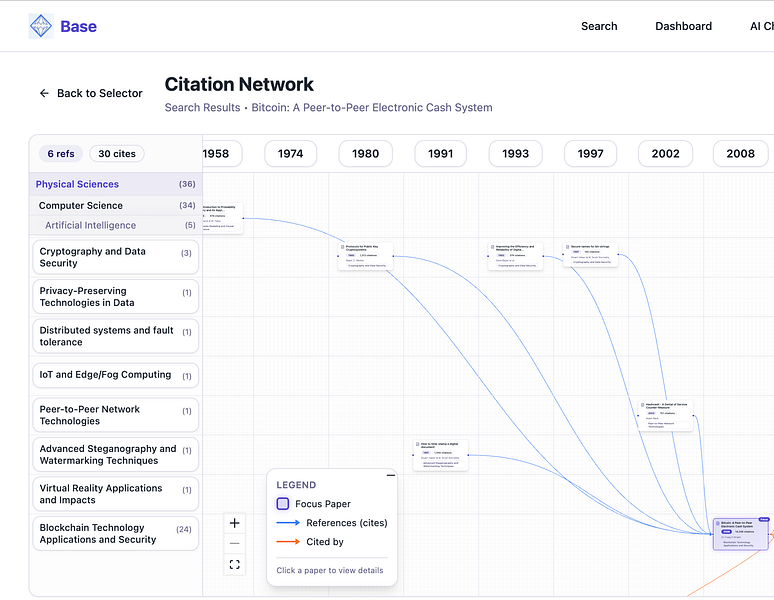Screen dimensions: 774x600
Task: Select the IoT and Edge/Fog Computing topic
Action: click(116, 375)
